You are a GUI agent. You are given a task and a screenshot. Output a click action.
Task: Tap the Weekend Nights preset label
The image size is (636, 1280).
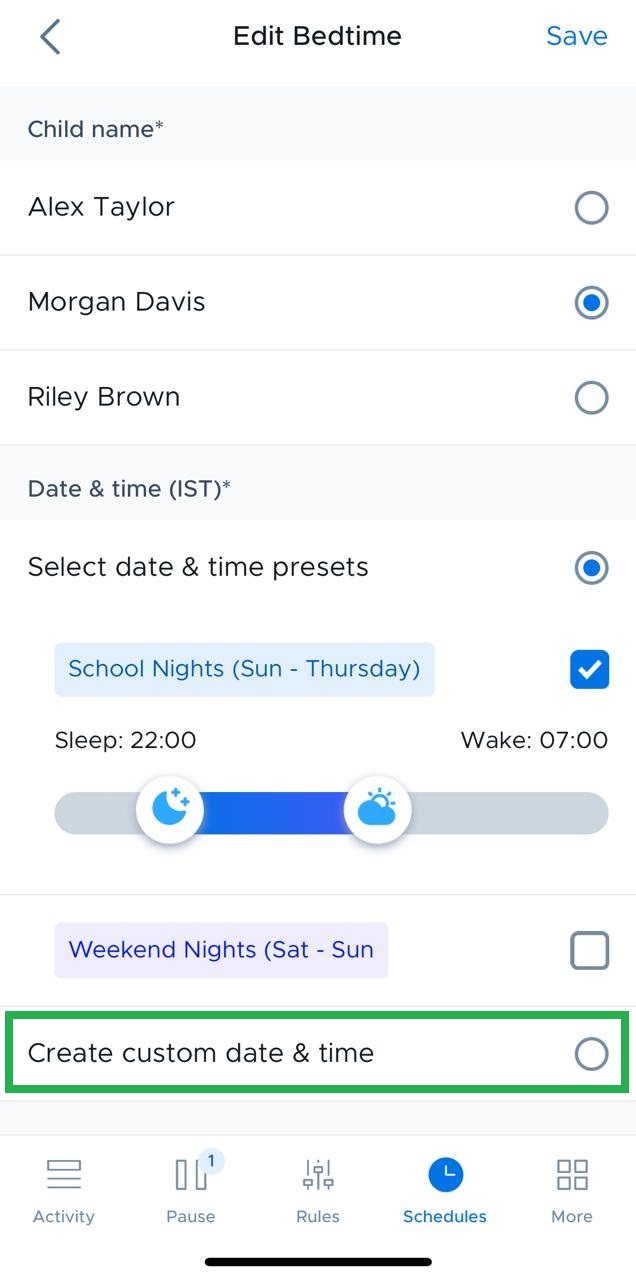click(221, 950)
